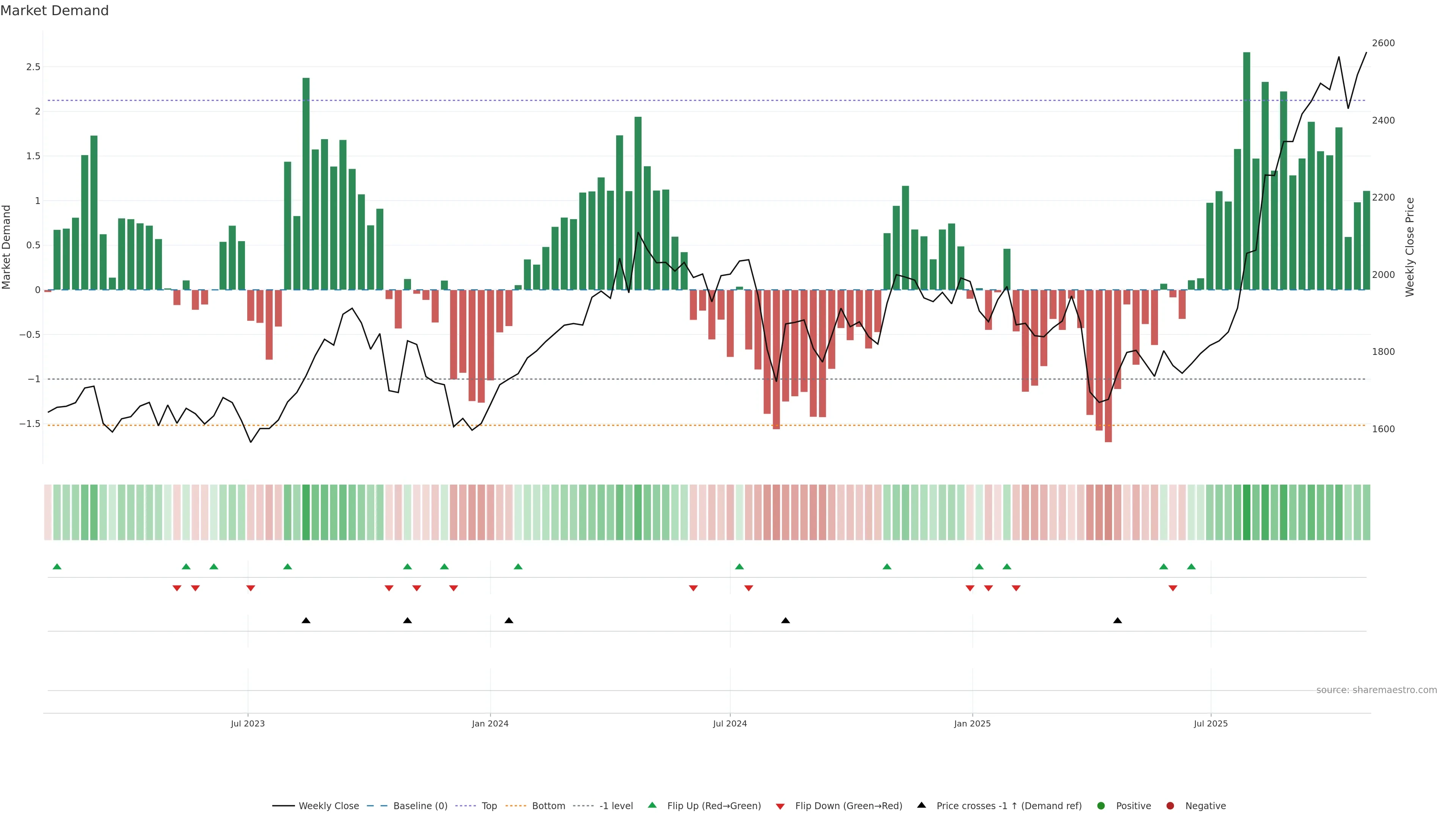1456x819 pixels.
Task: Click the Flip Up green triangle legend icon
Action: (x=652, y=805)
